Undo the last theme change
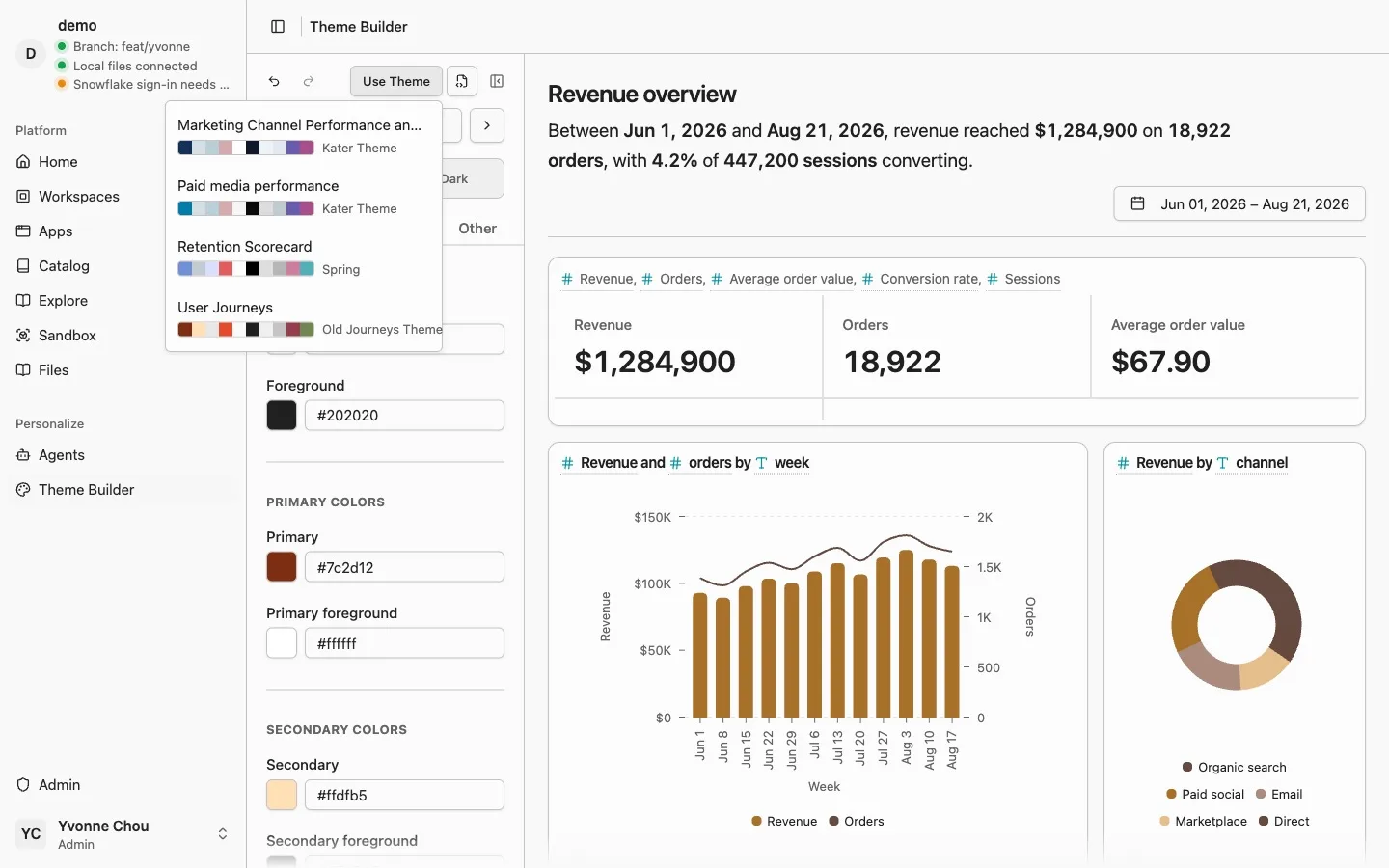This screenshot has height=868, width=1389. [274, 82]
